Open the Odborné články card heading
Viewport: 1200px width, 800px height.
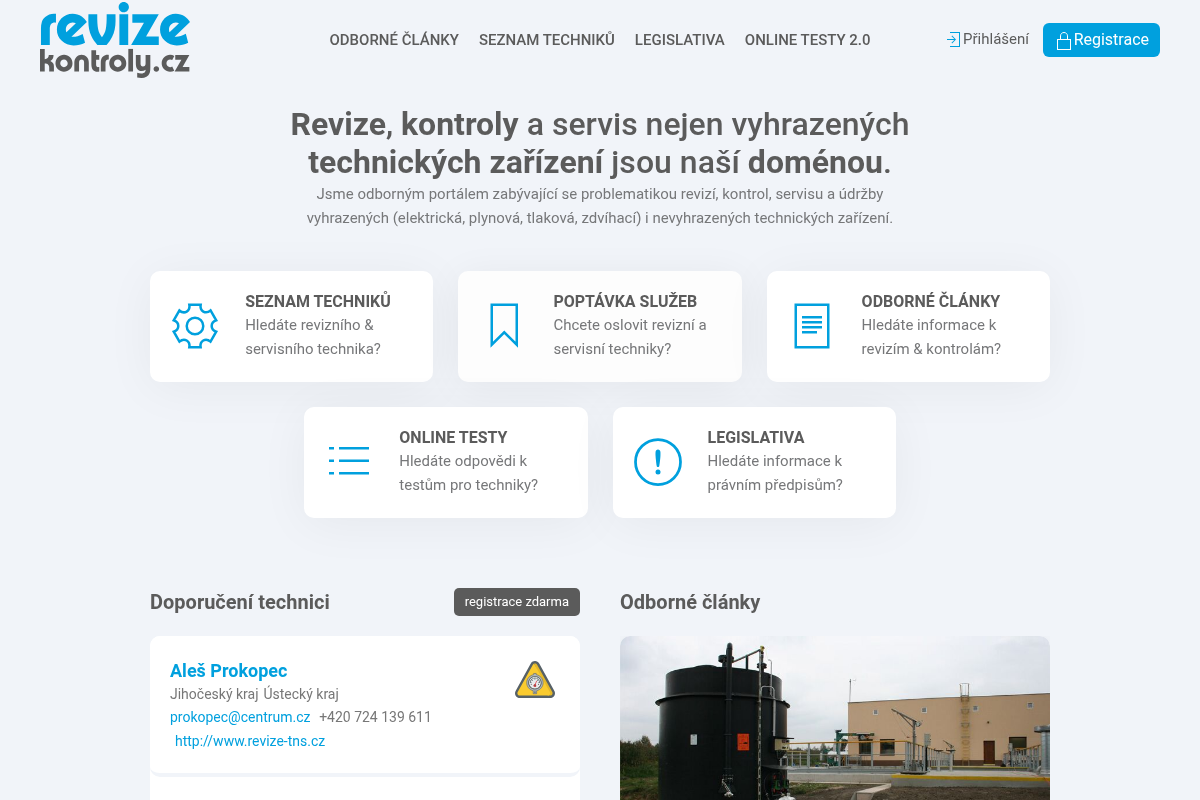931,301
